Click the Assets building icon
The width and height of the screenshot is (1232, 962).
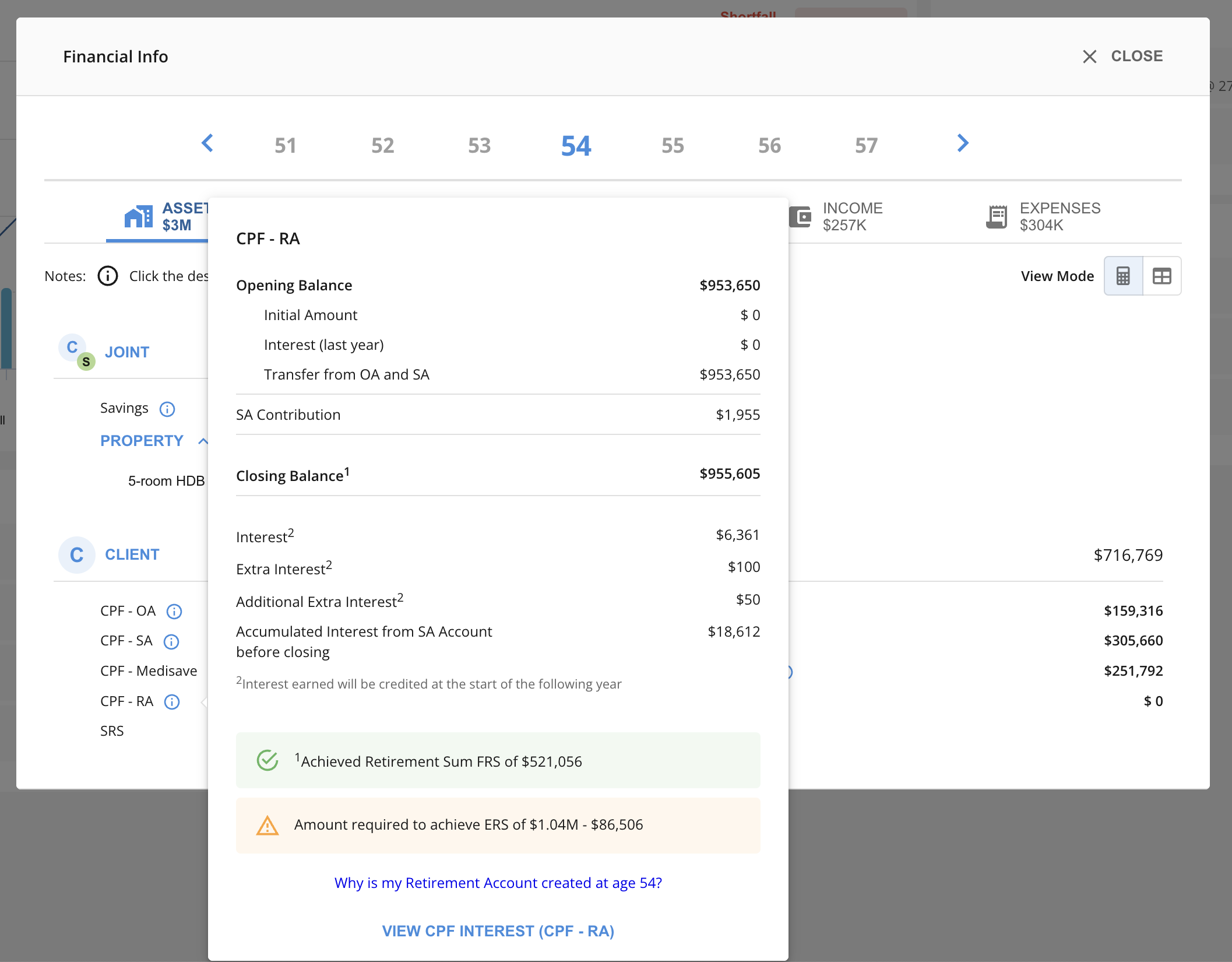[139, 217]
